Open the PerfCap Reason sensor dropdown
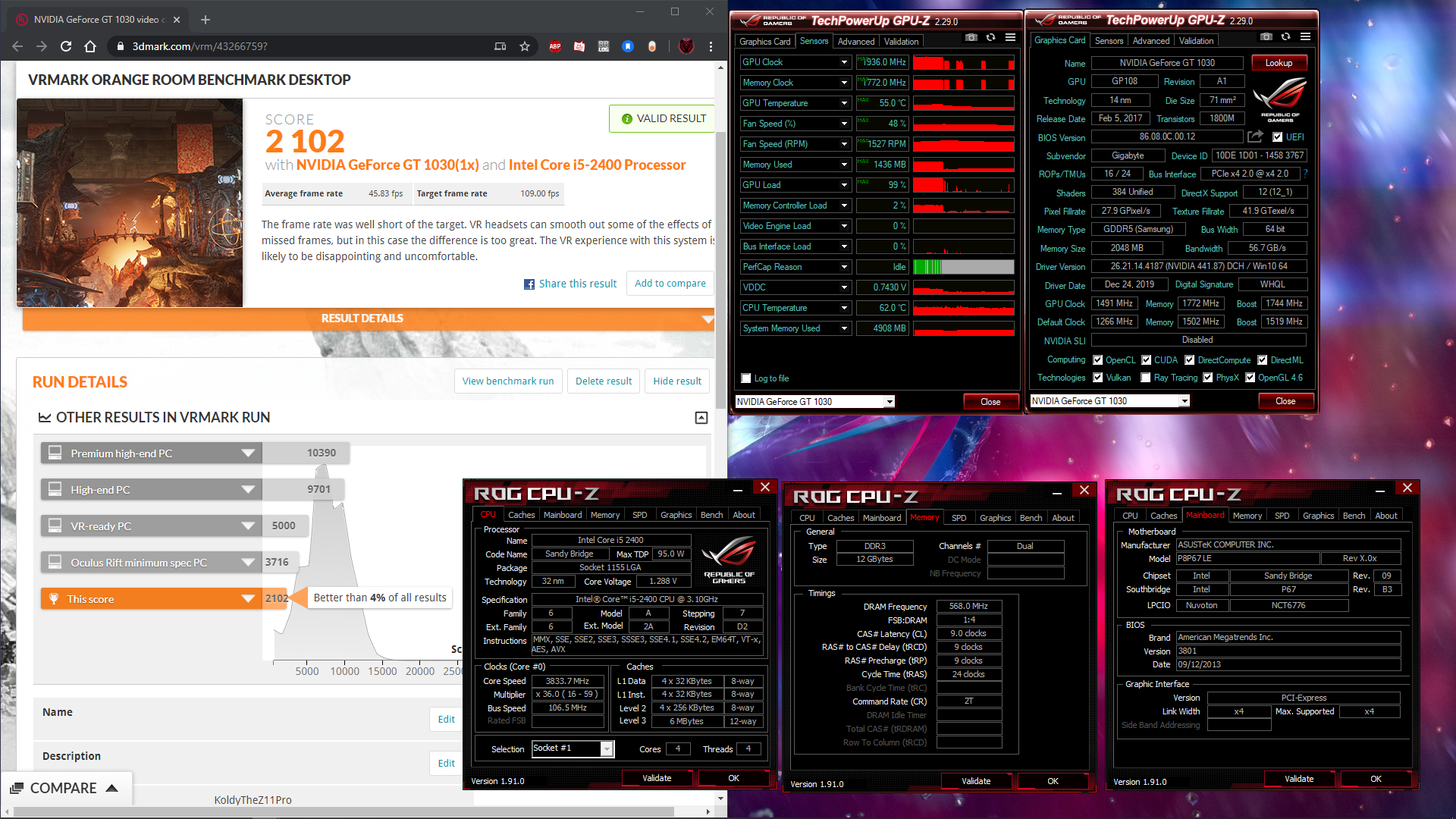 [x=844, y=267]
